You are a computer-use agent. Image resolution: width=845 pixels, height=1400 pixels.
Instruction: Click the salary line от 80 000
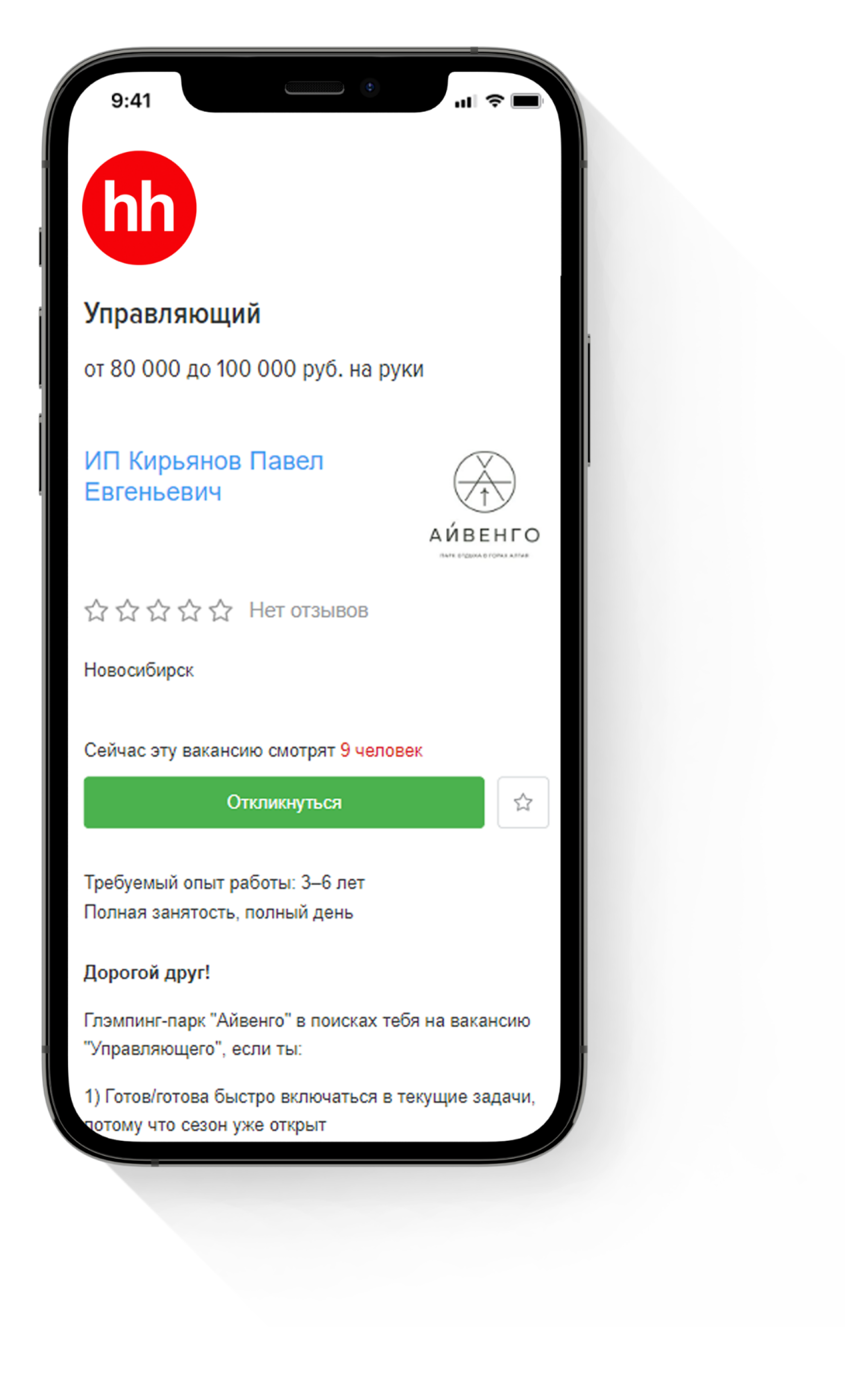tap(253, 369)
